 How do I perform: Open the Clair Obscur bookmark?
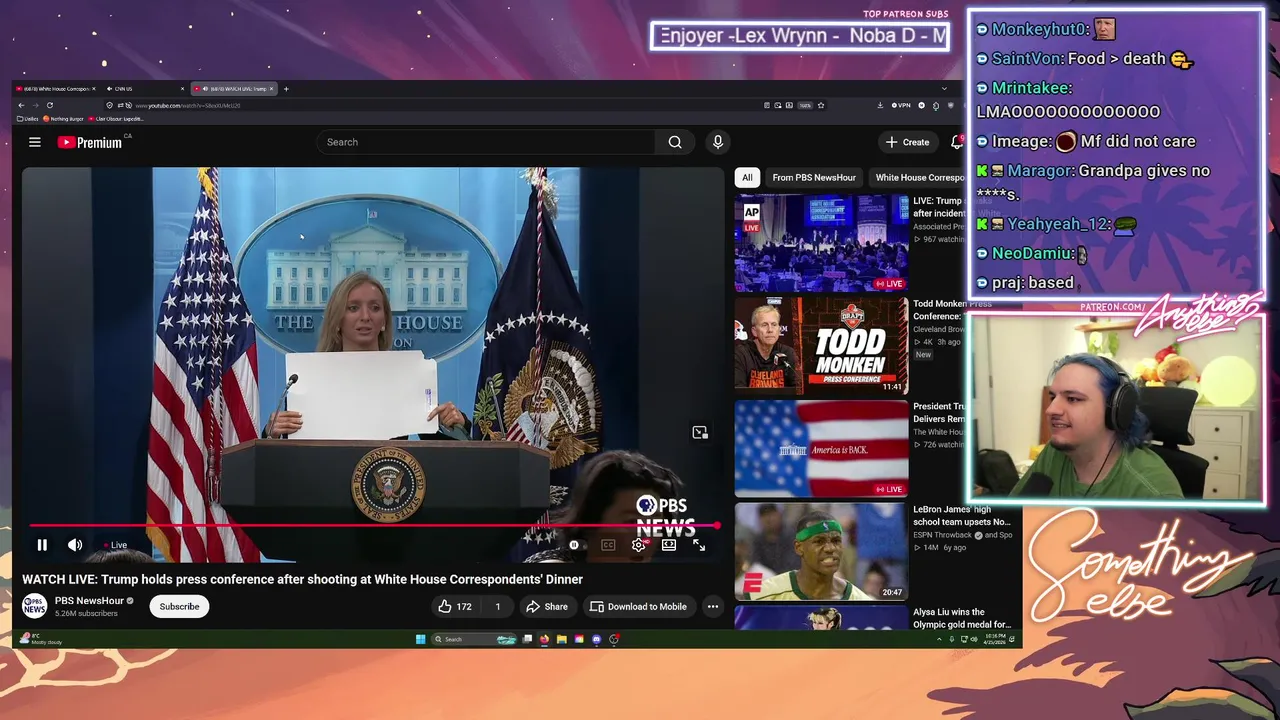click(116, 119)
